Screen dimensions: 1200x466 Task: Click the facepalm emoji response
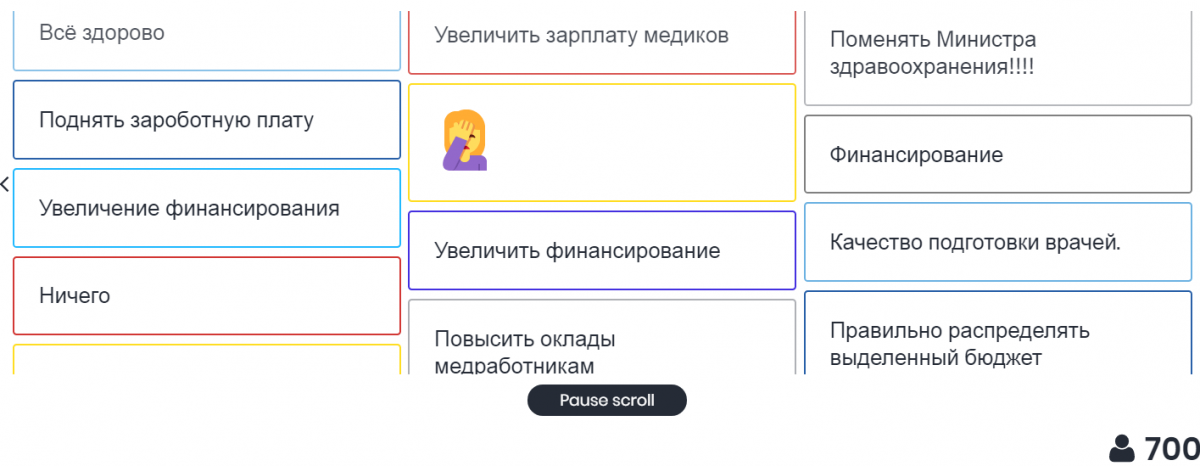pyautogui.click(x=464, y=141)
